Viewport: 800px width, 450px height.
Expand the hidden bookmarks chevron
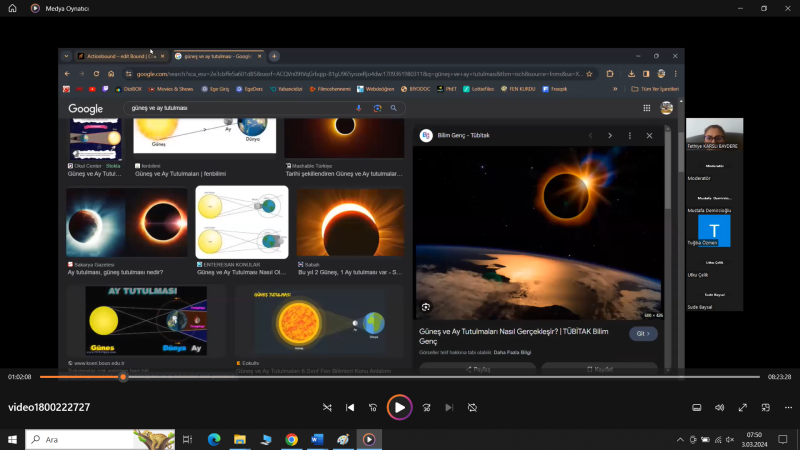coord(615,89)
